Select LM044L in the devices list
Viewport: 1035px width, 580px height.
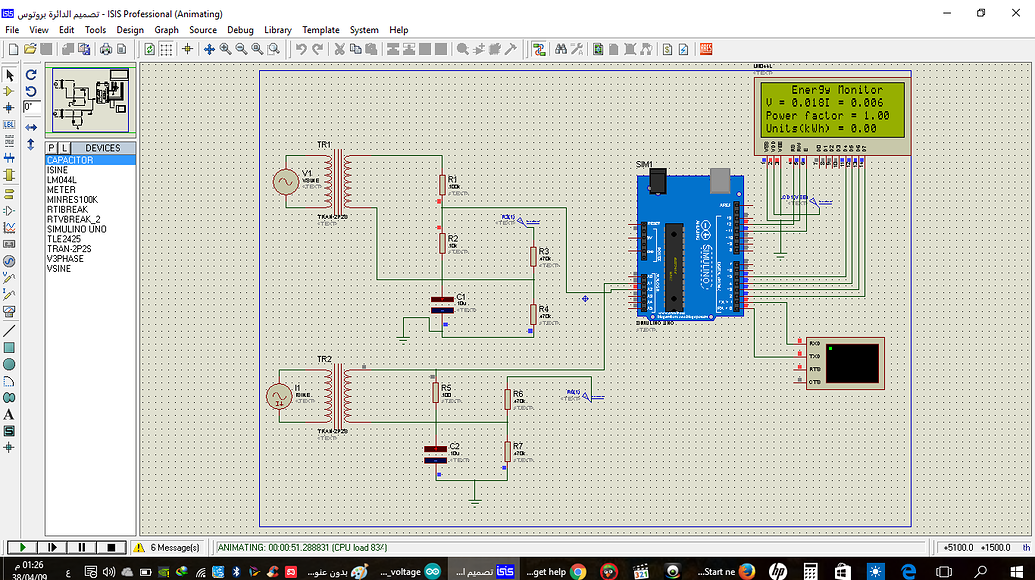tap(70, 179)
